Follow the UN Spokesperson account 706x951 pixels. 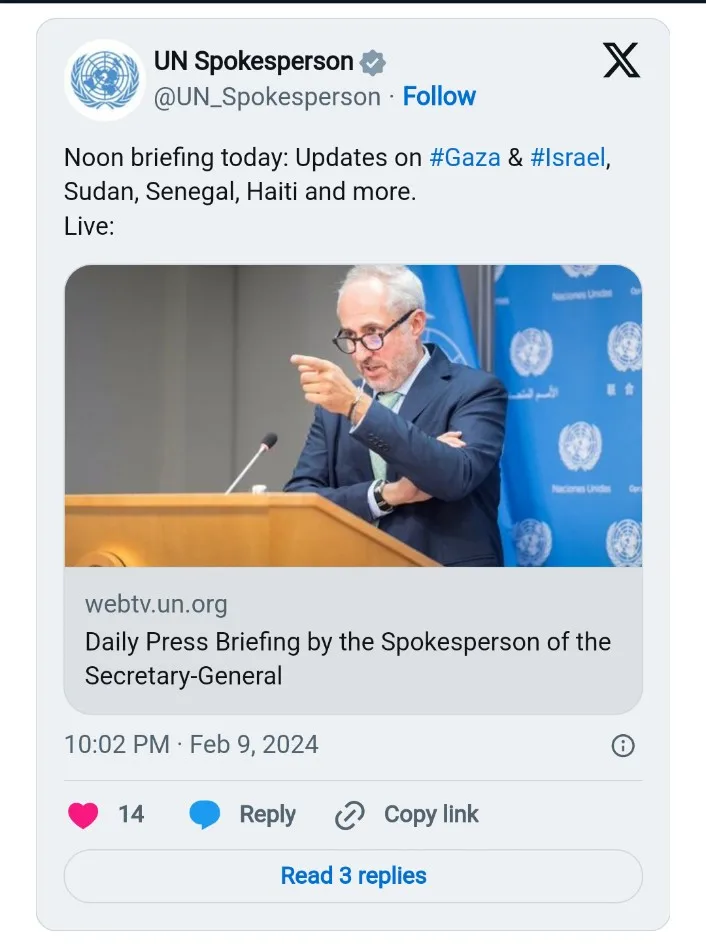tap(439, 96)
